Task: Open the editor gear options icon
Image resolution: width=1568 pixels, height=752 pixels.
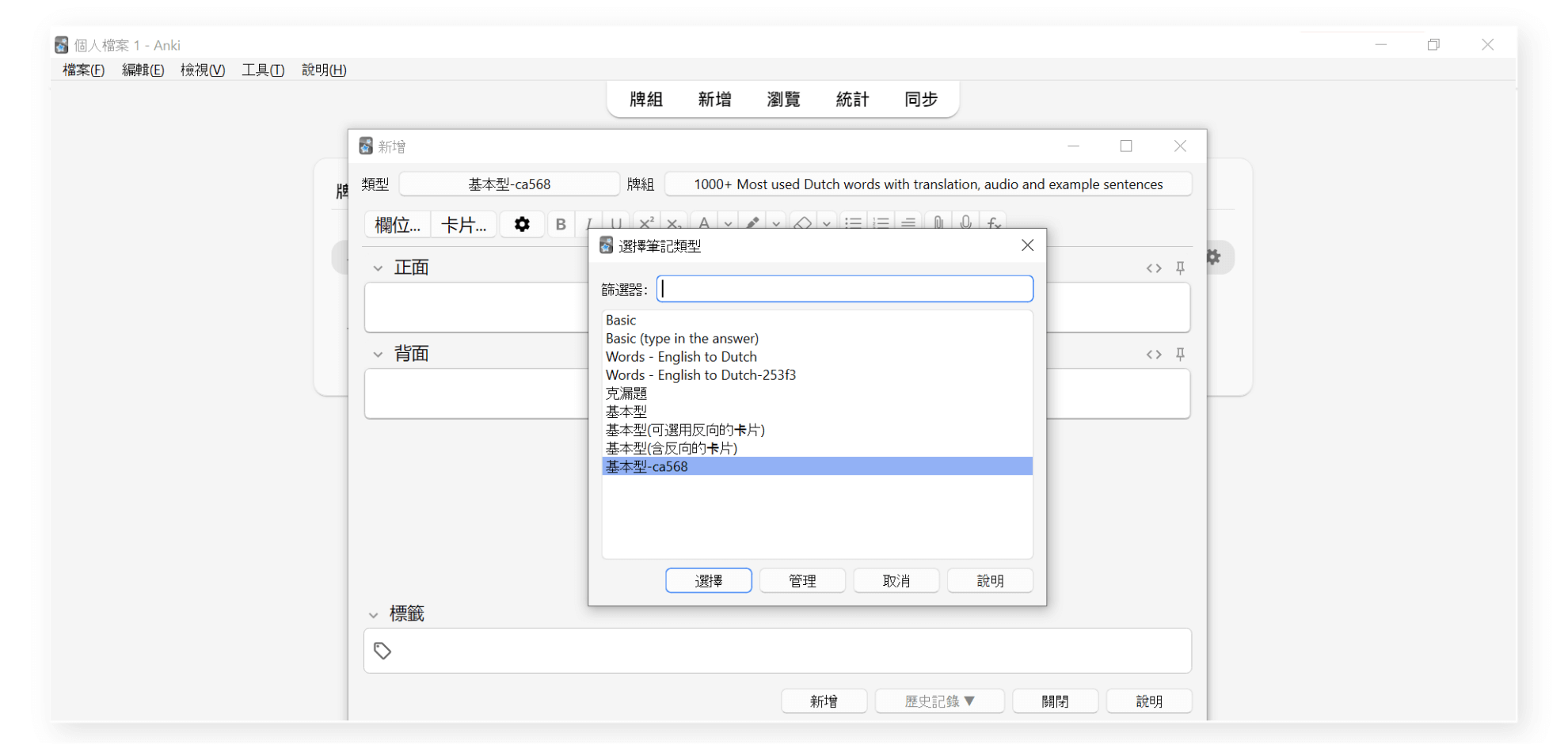Action: pos(521,225)
